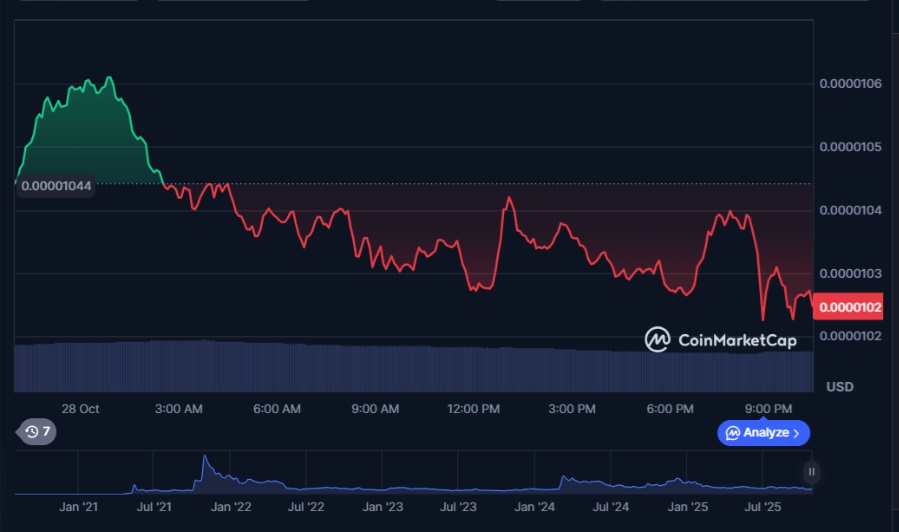This screenshot has height=532, width=899.
Task: Click the 6:00 AM time axis label
Action: click(277, 409)
